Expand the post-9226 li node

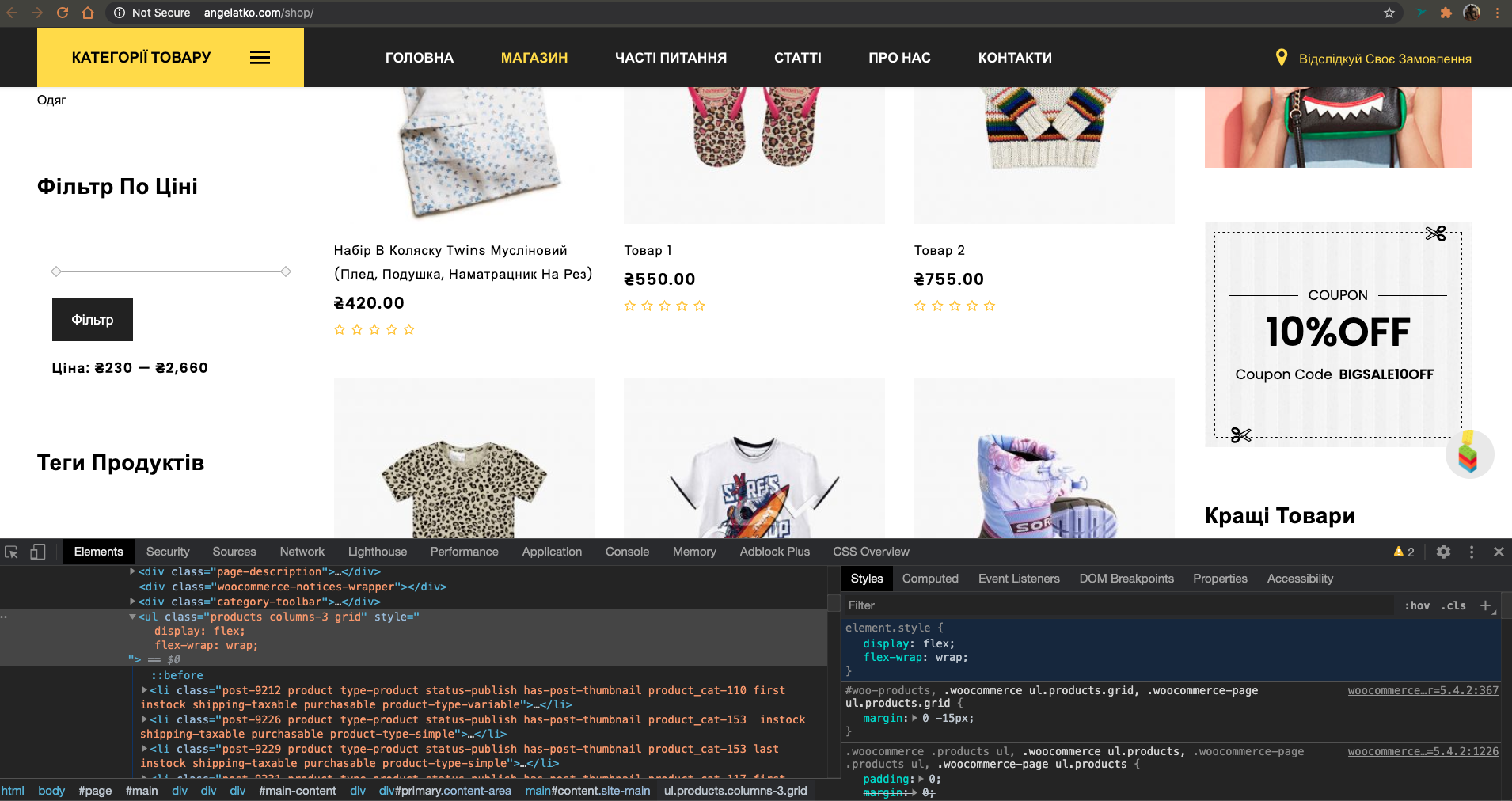[144, 719]
